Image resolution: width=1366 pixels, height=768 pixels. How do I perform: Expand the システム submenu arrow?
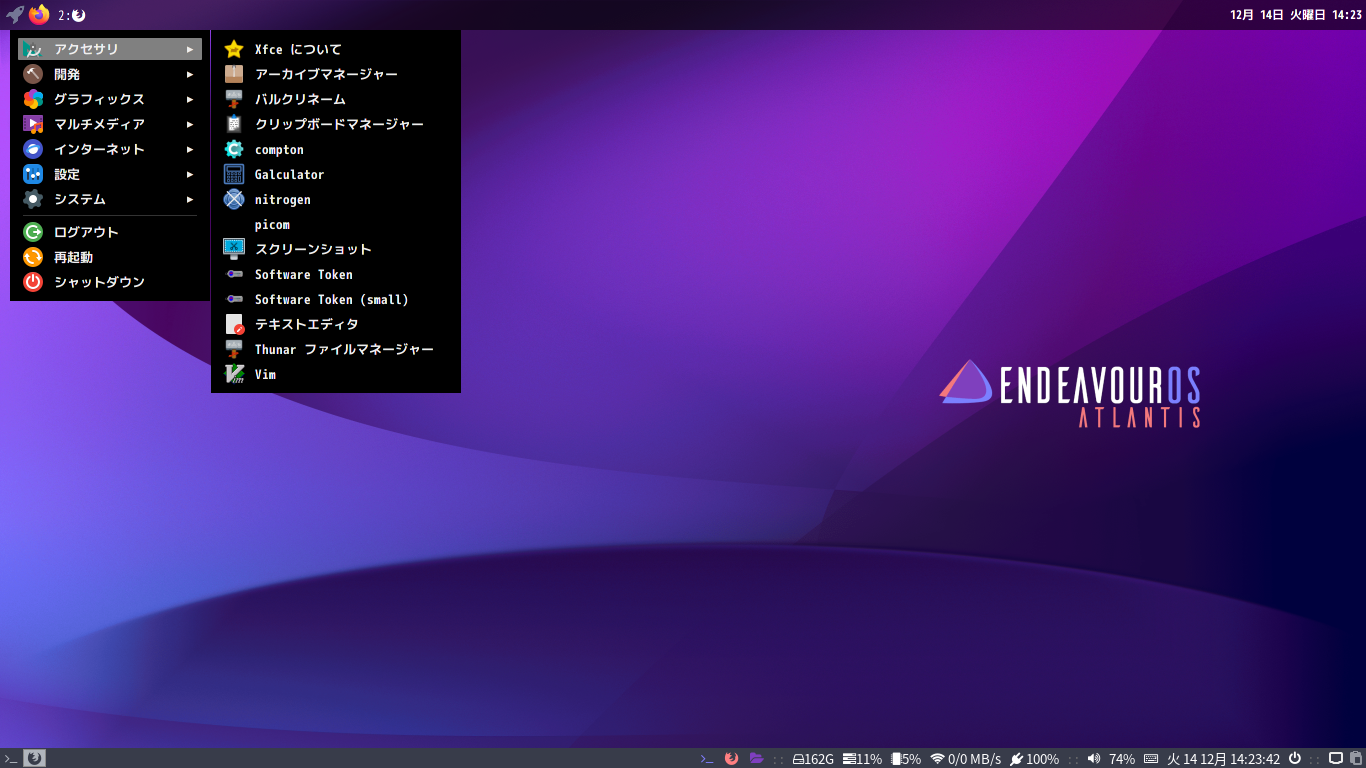[190, 199]
